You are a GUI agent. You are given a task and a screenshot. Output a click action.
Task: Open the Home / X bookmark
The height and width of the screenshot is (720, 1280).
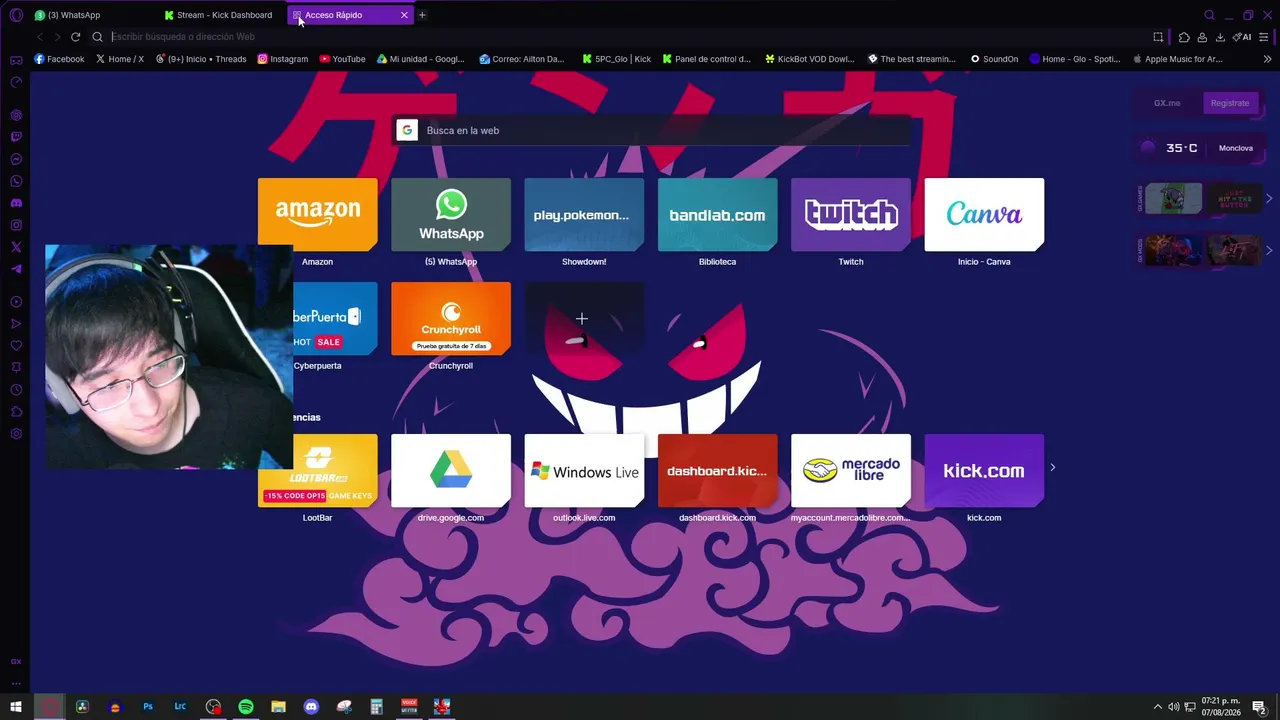119,59
